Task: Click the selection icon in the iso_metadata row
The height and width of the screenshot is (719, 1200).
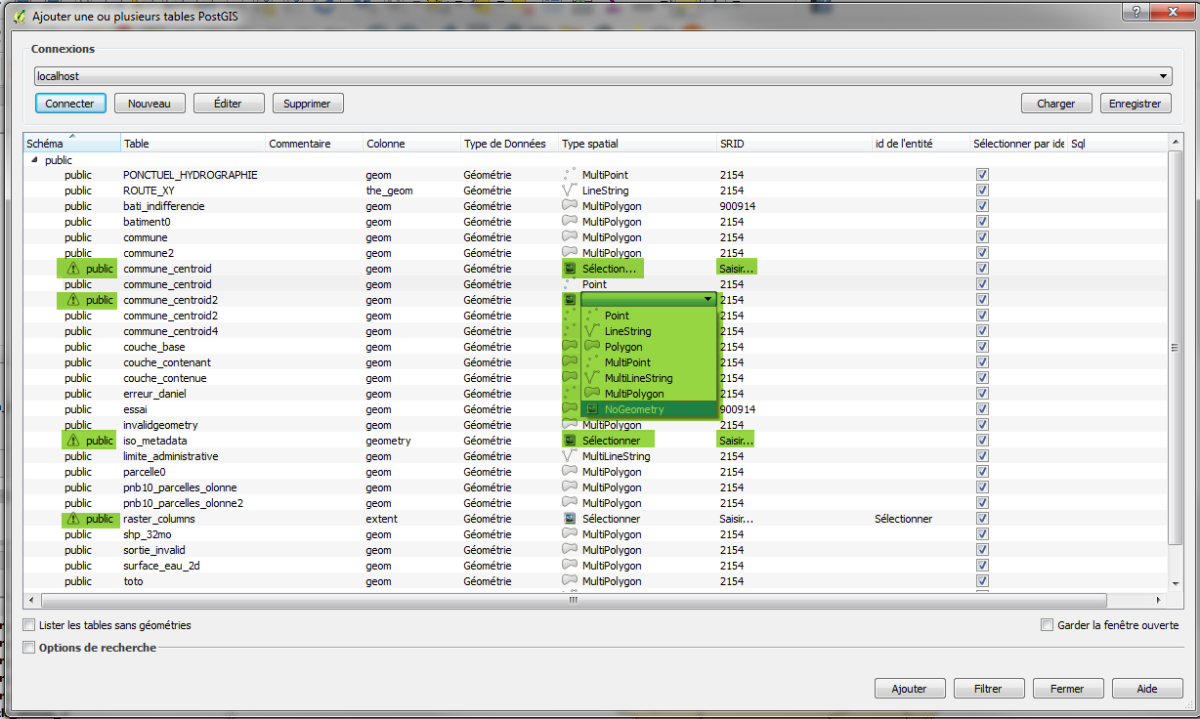Action: 570,441
